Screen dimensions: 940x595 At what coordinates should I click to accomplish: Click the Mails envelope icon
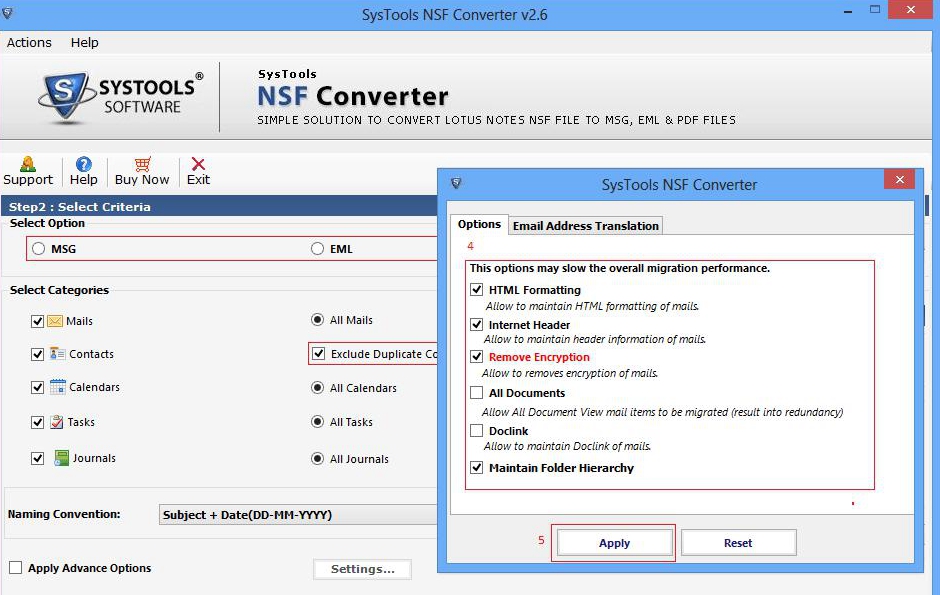point(55,321)
